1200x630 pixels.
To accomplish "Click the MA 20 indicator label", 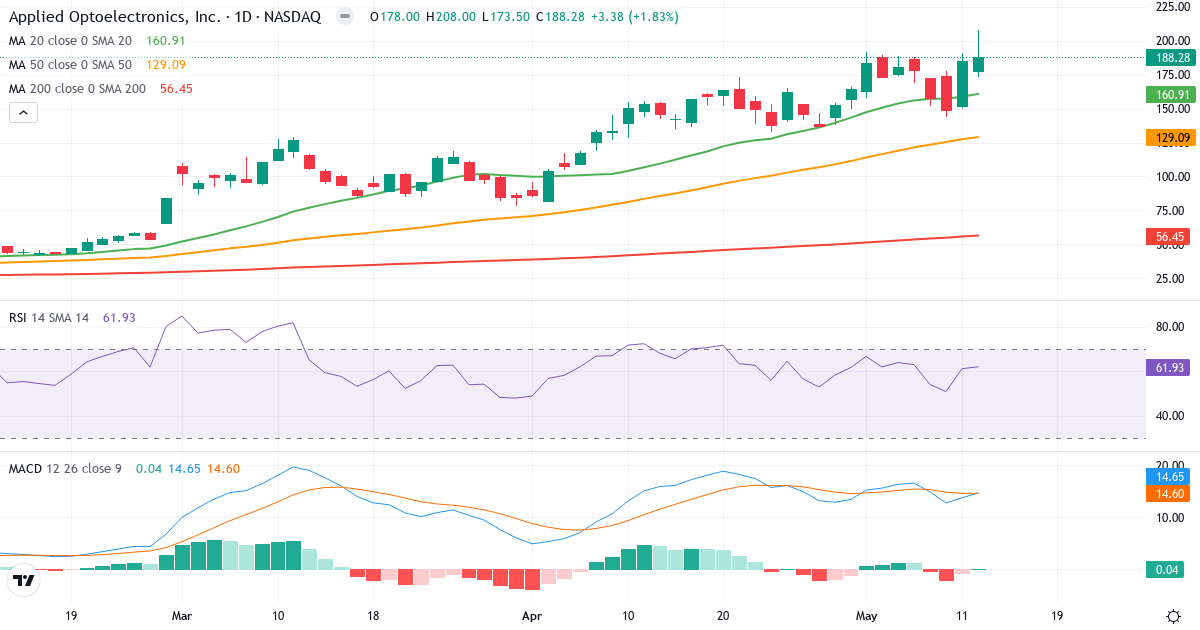I will pyautogui.click(x=70, y=41).
